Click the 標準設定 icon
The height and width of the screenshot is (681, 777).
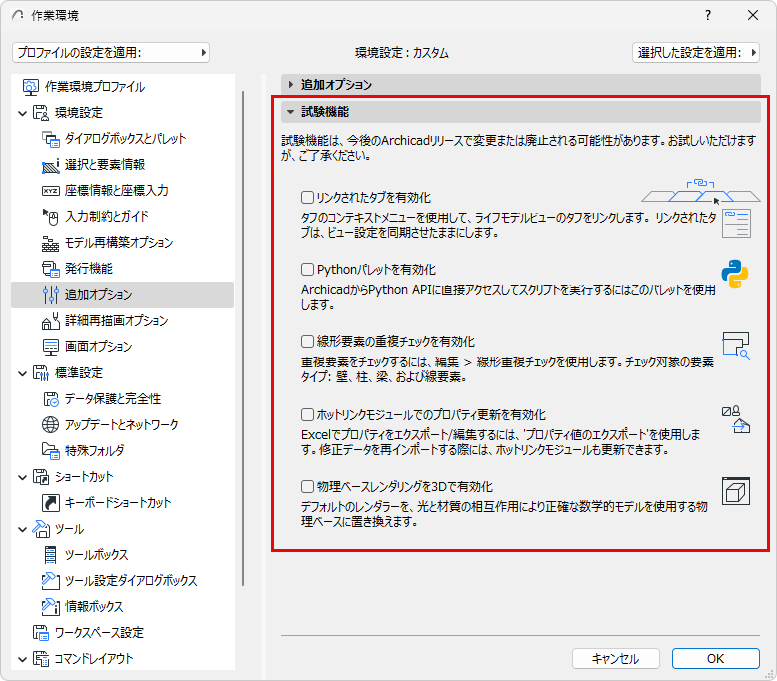41,373
